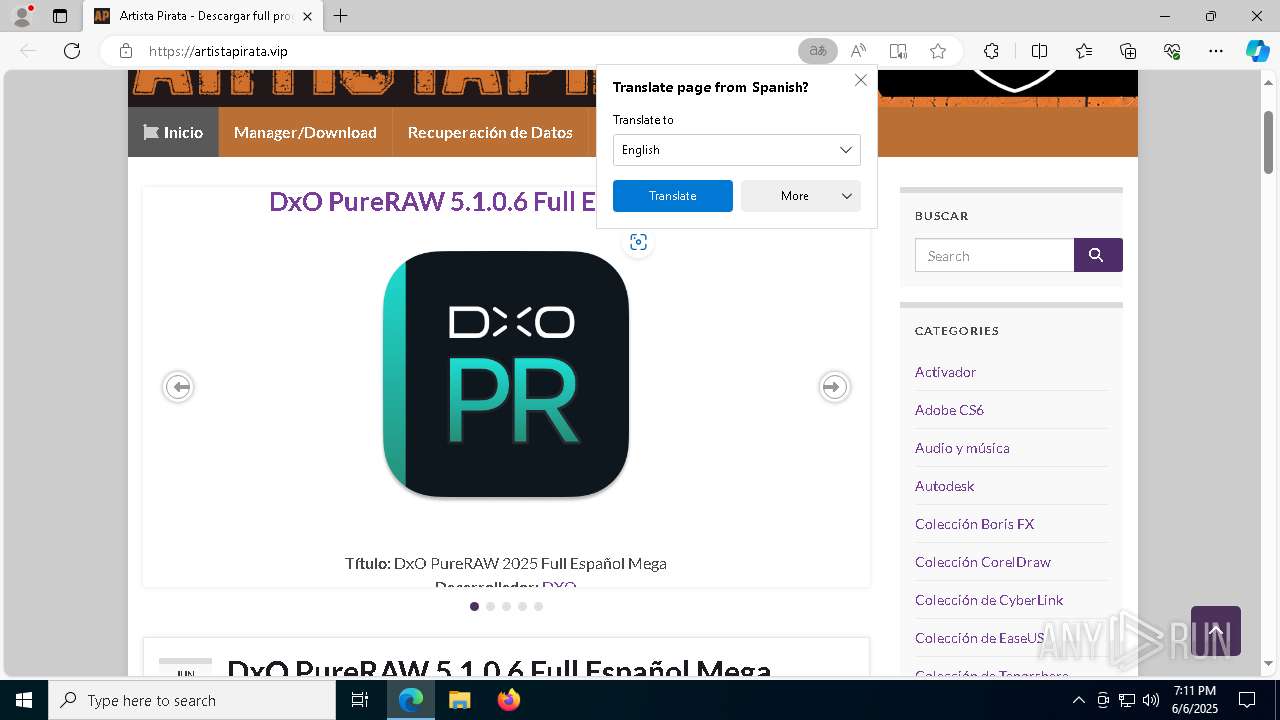Open the notification center
Screen dimensions: 1280x720
click(x=1247, y=700)
